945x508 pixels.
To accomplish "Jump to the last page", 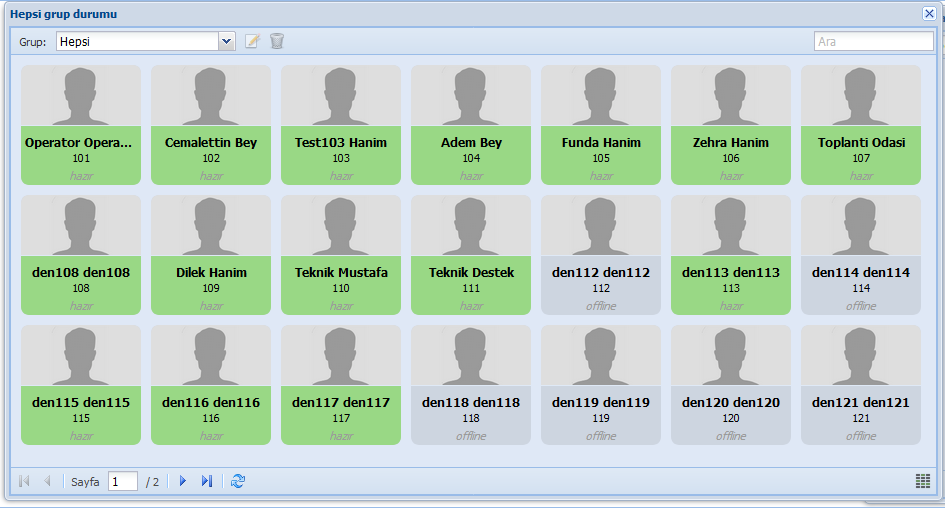I will coord(206,481).
